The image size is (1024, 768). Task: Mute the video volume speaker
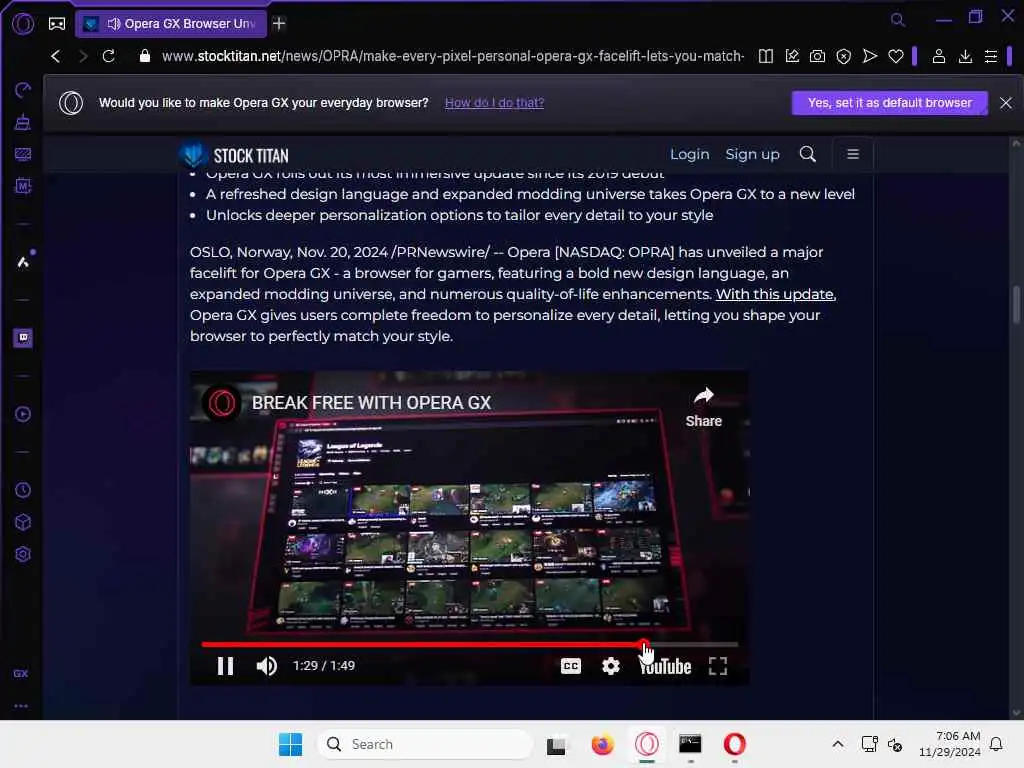pyautogui.click(x=266, y=665)
